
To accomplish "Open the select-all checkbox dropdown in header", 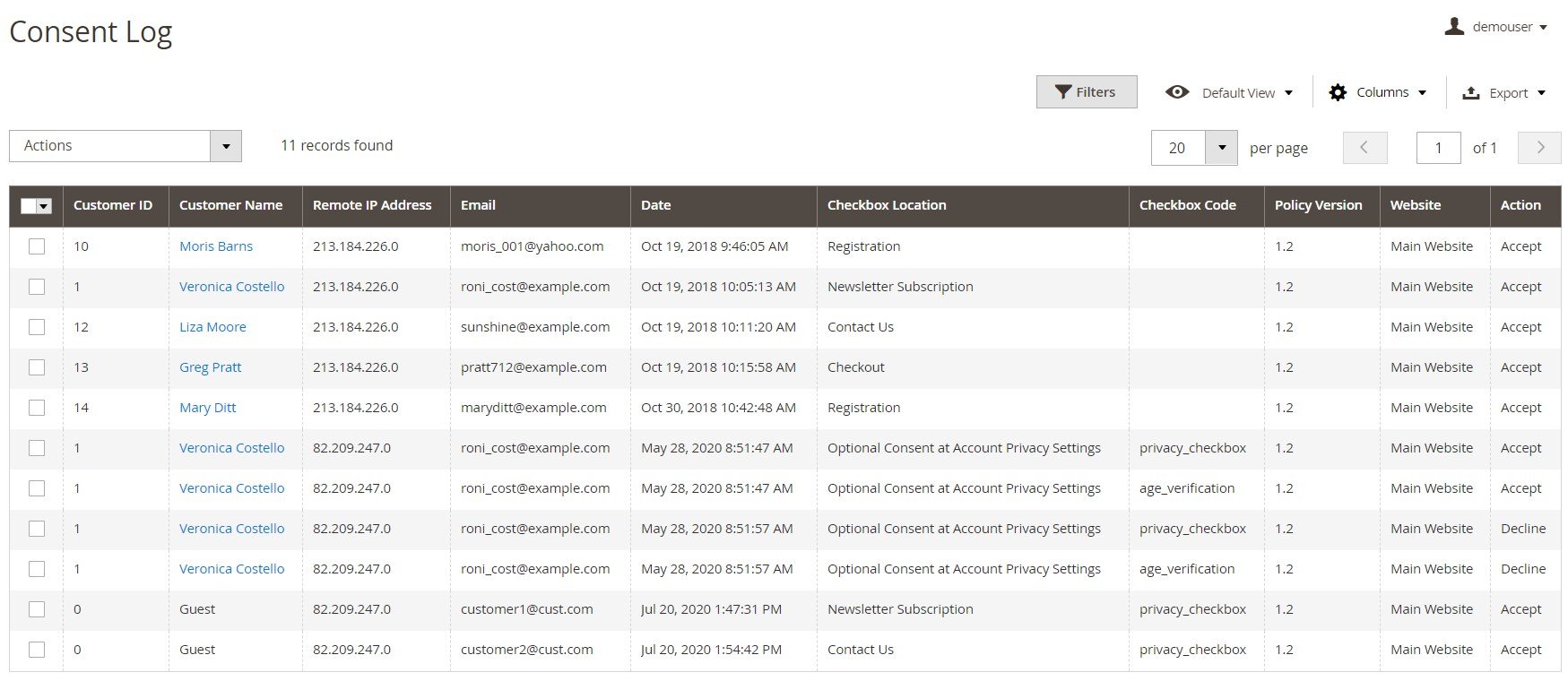I will tap(44, 206).
